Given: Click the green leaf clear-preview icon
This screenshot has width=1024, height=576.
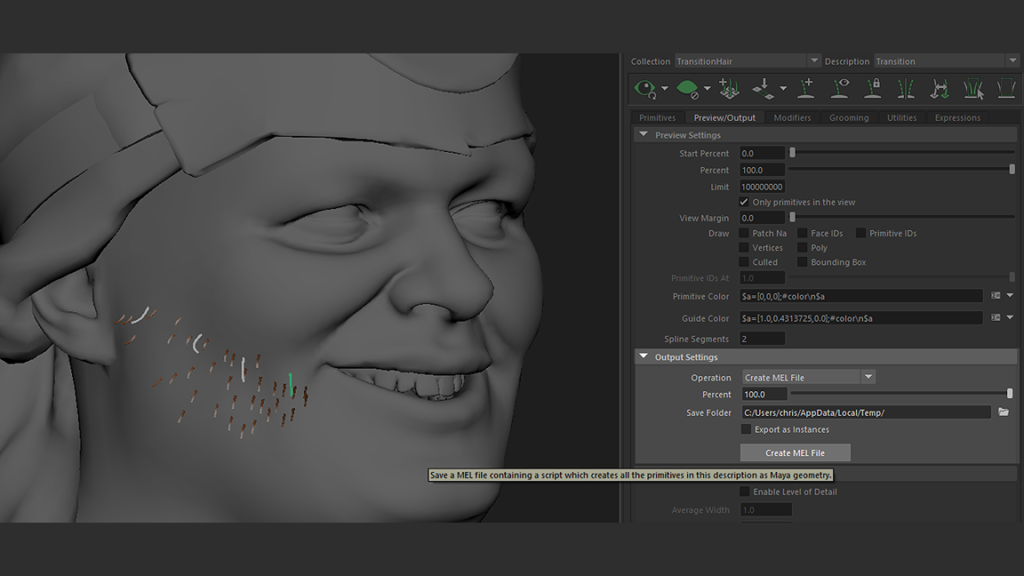Looking at the screenshot, I should pos(687,89).
